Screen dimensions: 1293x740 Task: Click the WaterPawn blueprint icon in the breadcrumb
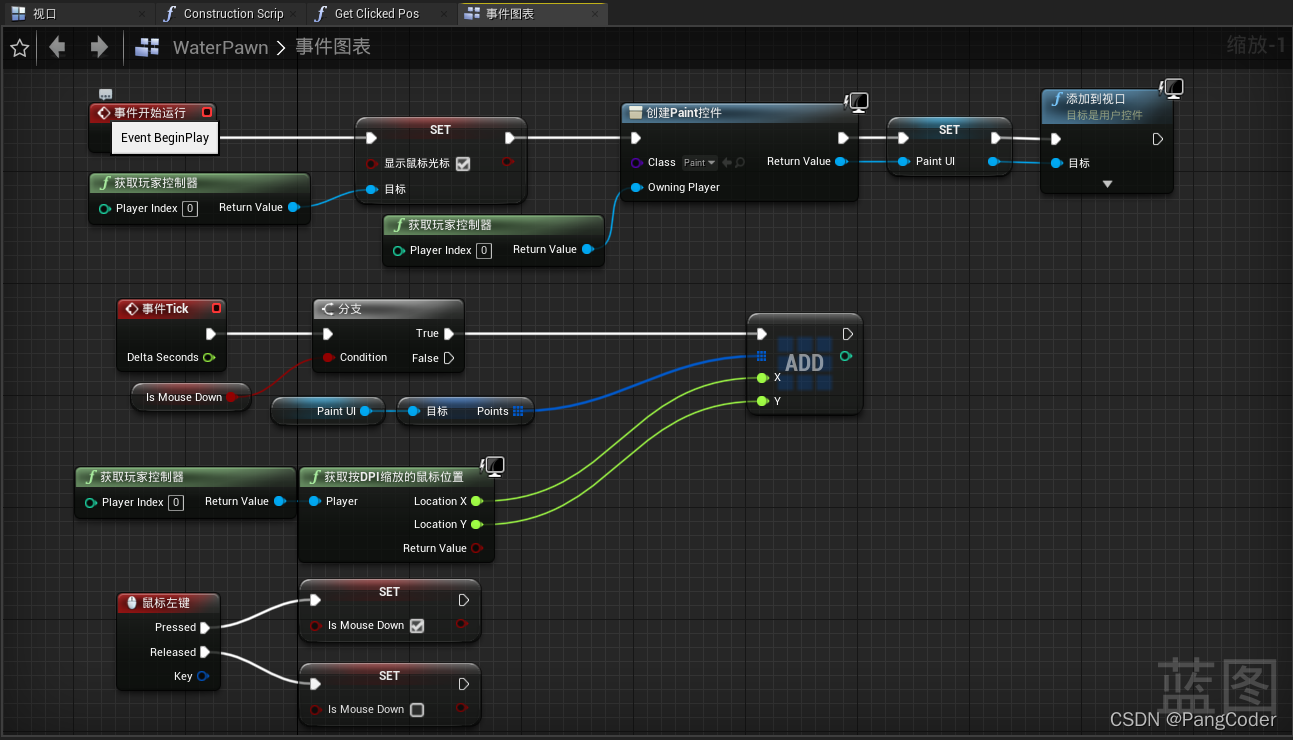(146, 46)
